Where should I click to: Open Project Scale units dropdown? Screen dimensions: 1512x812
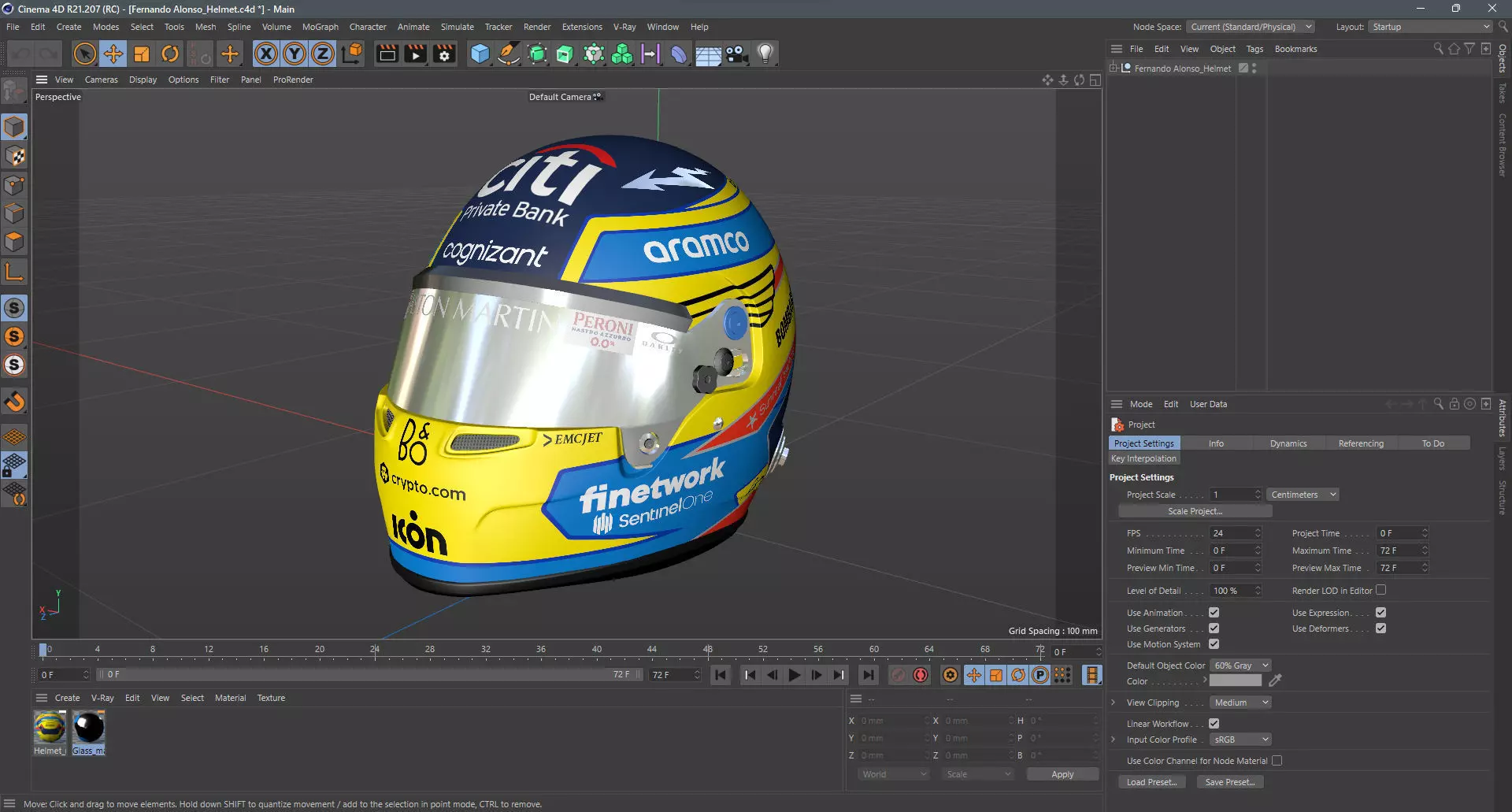(1303, 495)
